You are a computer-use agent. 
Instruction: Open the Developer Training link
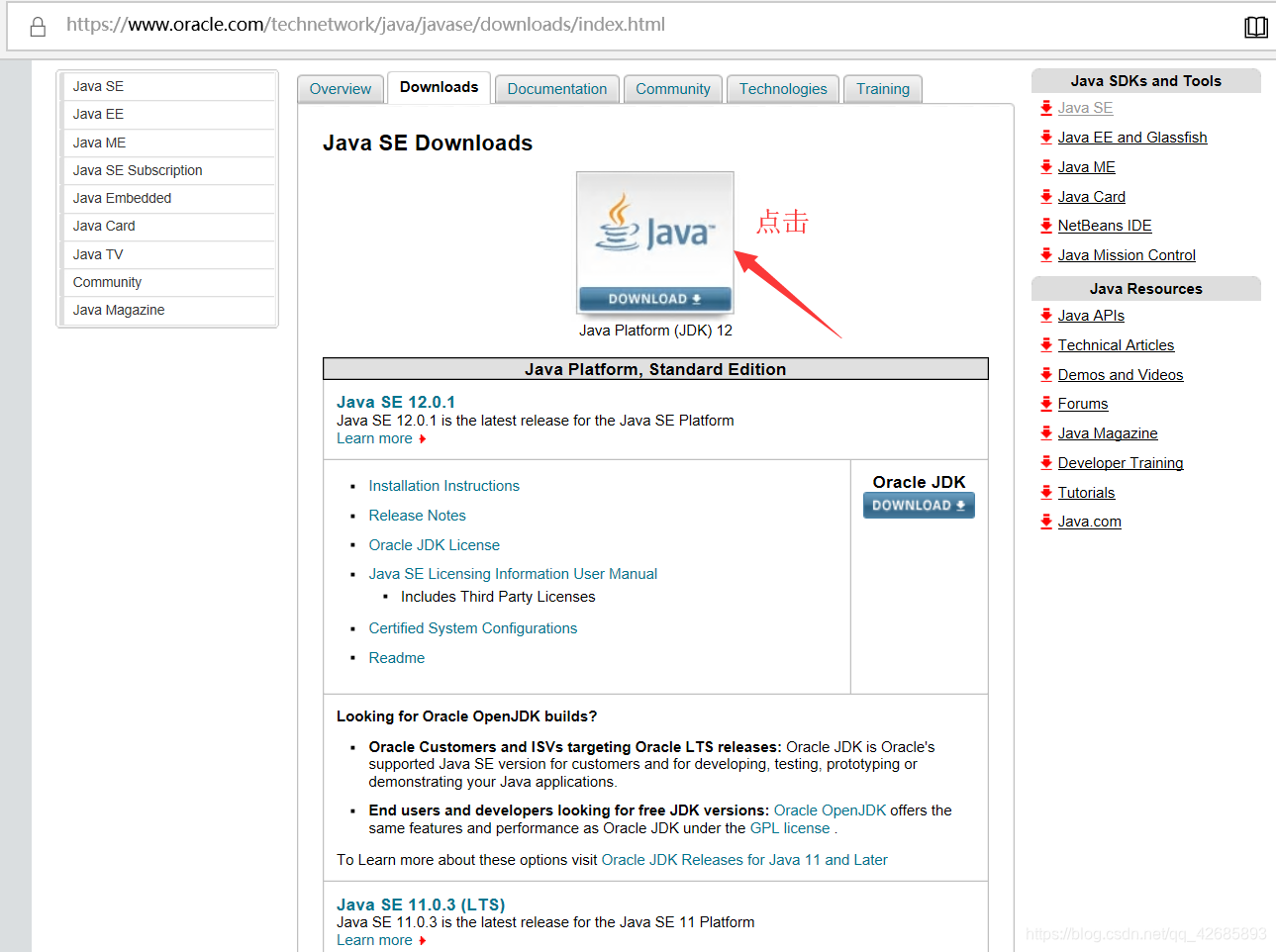tap(1121, 463)
